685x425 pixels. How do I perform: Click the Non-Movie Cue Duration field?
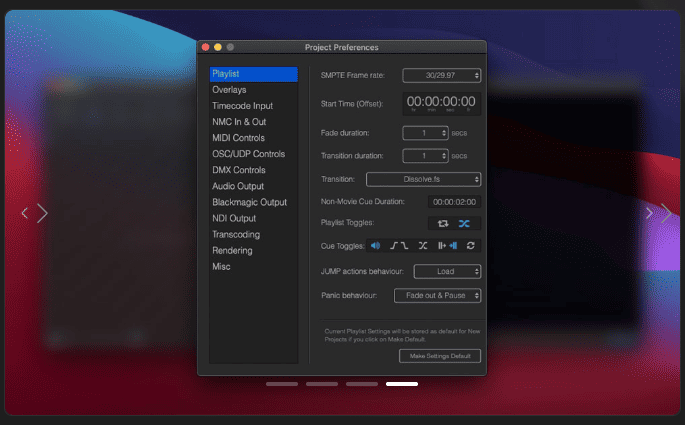pyautogui.click(x=454, y=202)
